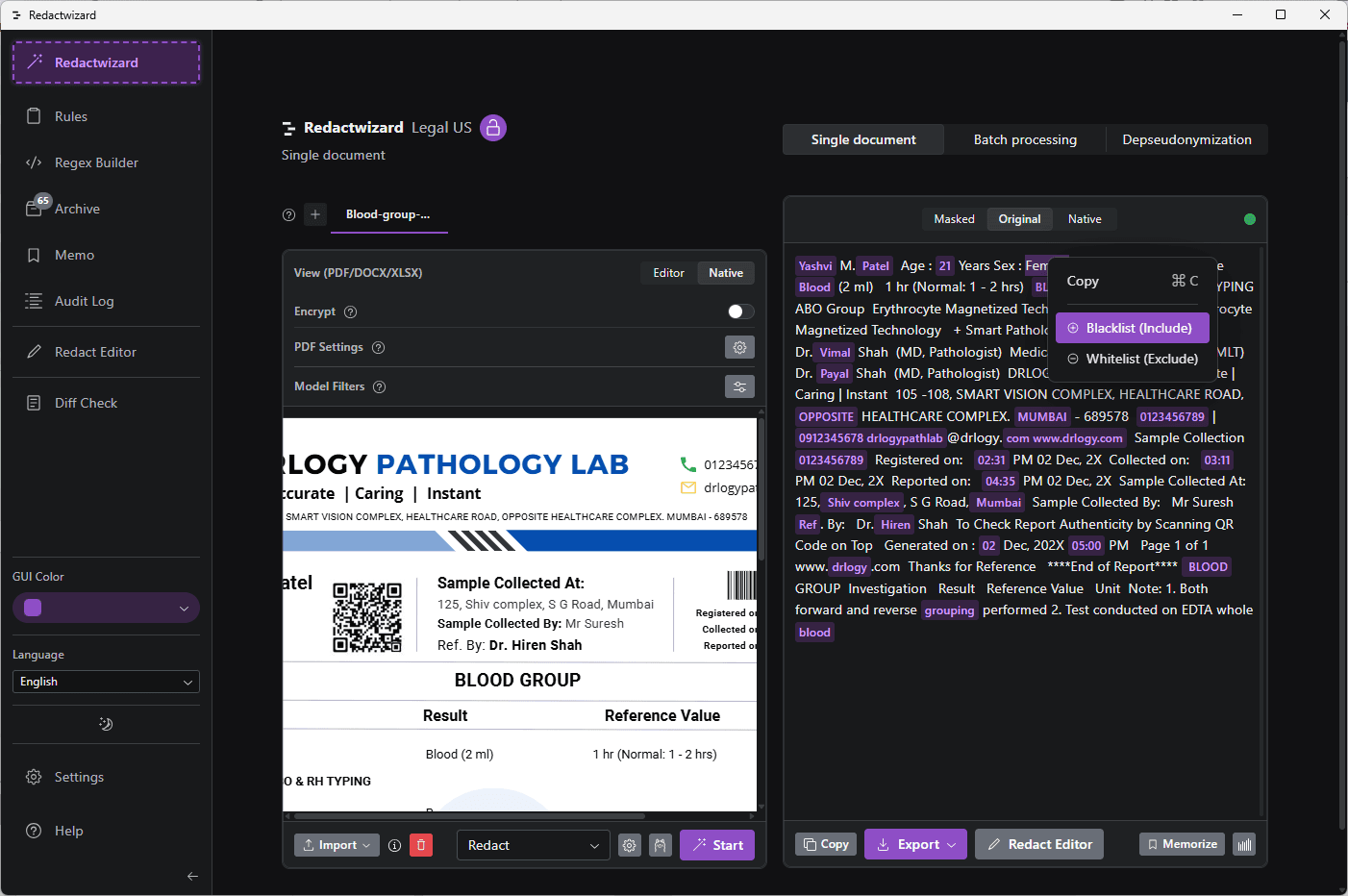Screen dimensions: 1348x896
Task: Open the Redact mode dropdown
Action: [534, 845]
